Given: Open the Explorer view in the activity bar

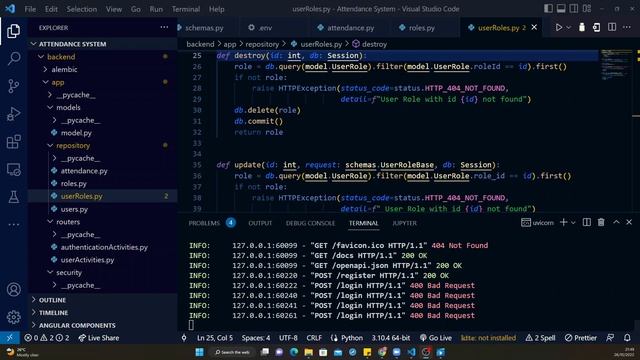Looking at the screenshot, I should click(x=13, y=31).
